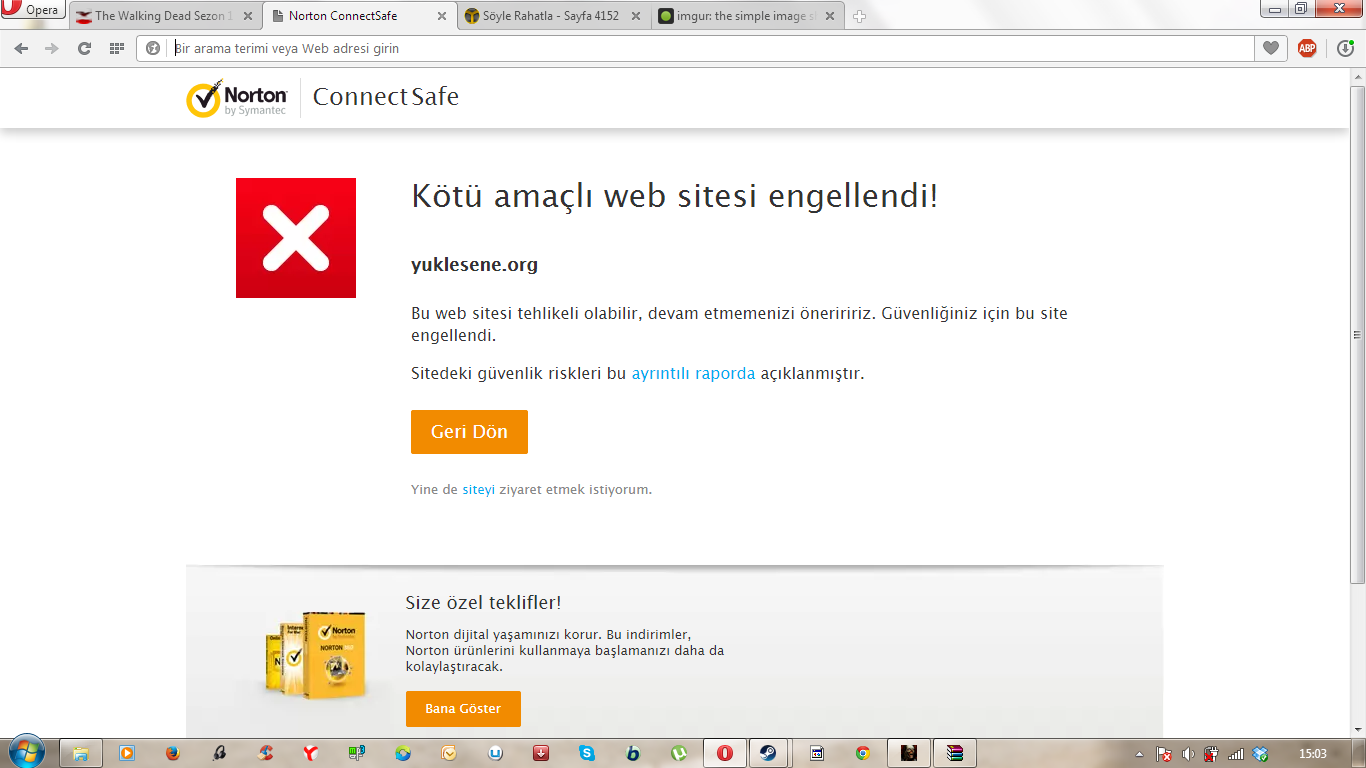
Task: Open Firefox from the taskbar
Action: click(x=173, y=753)
